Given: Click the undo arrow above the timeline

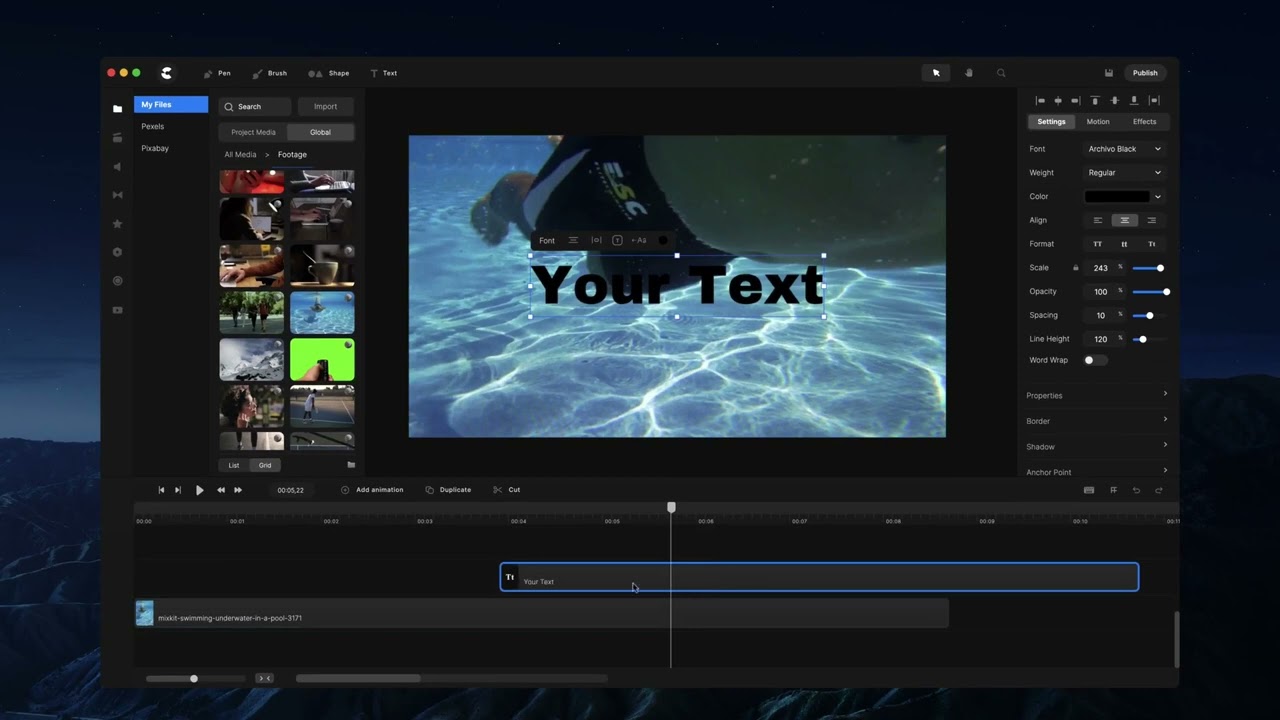Looking at the screenshot, I should pyautogui.click(x=1136, y=490).
